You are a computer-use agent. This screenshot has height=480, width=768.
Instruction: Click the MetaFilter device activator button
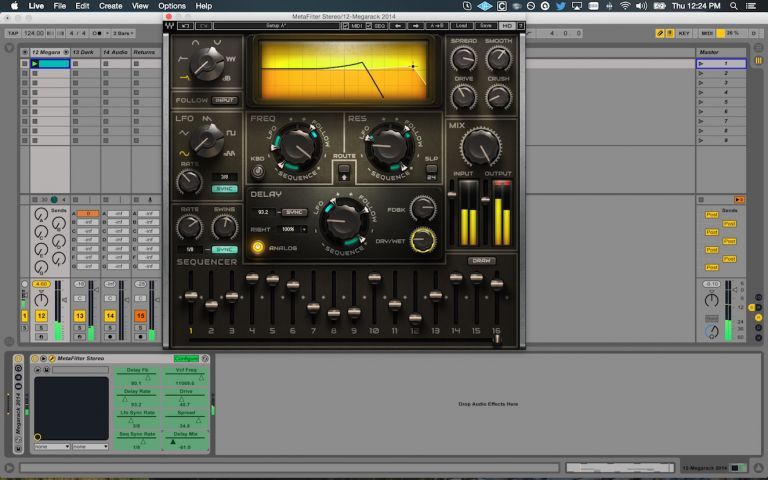click(x=35, y=359)
